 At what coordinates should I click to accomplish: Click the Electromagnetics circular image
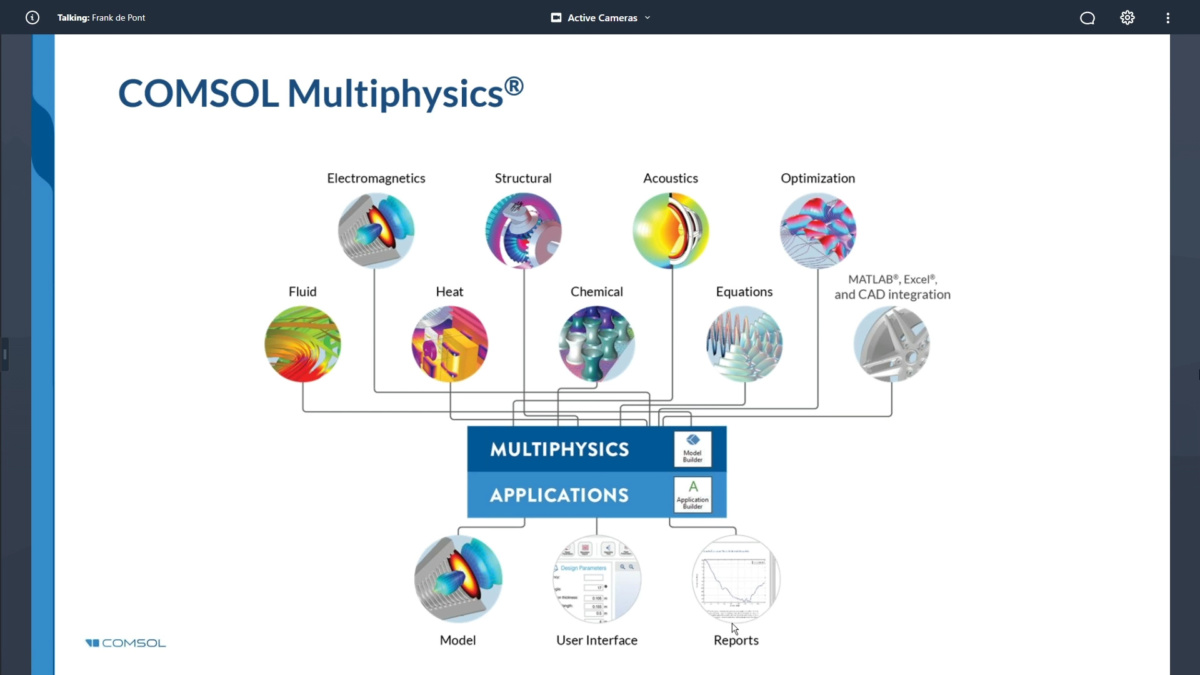coord(376,230)
